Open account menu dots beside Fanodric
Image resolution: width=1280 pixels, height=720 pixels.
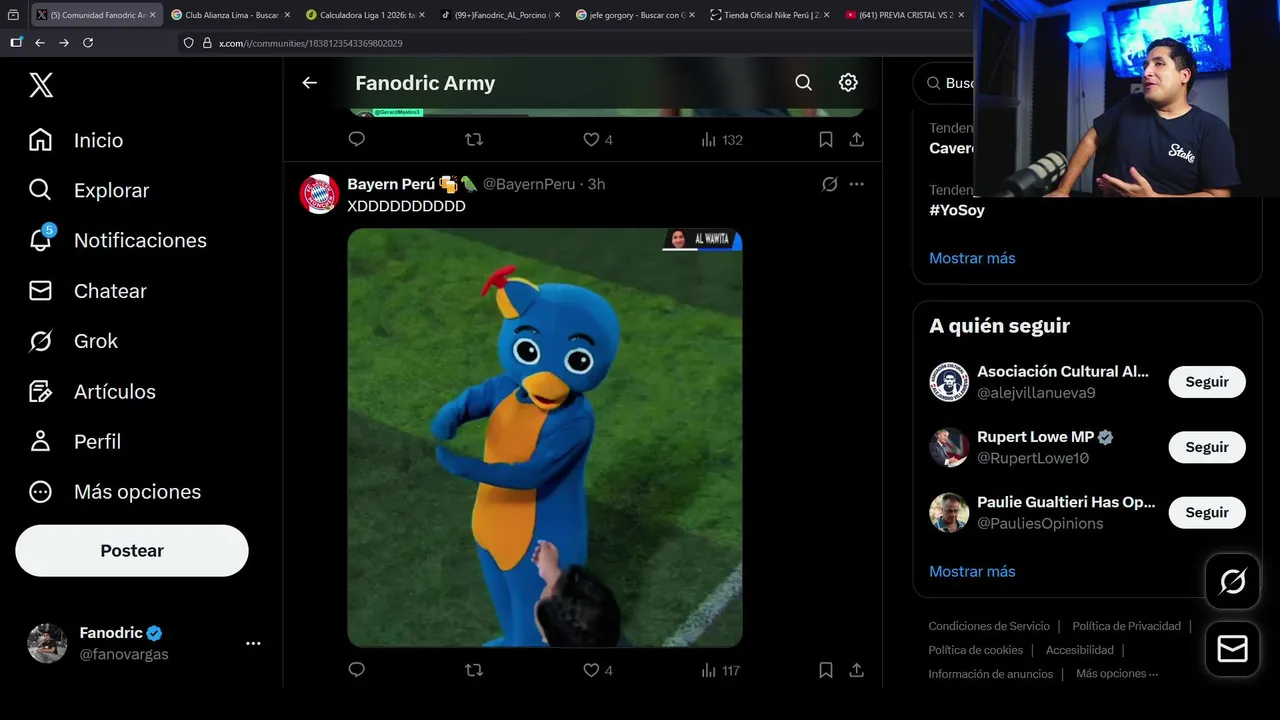253,643
